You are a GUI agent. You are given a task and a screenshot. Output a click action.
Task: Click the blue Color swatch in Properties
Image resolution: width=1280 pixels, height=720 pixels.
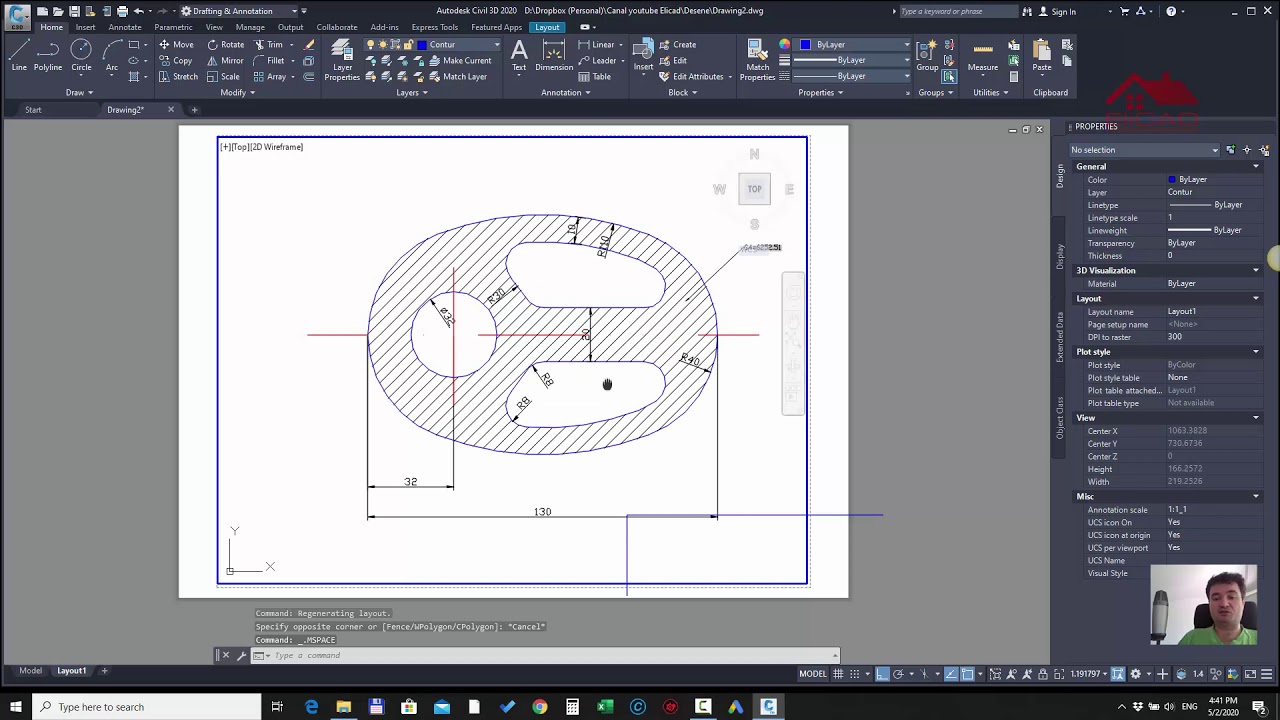coord(1172,180)
